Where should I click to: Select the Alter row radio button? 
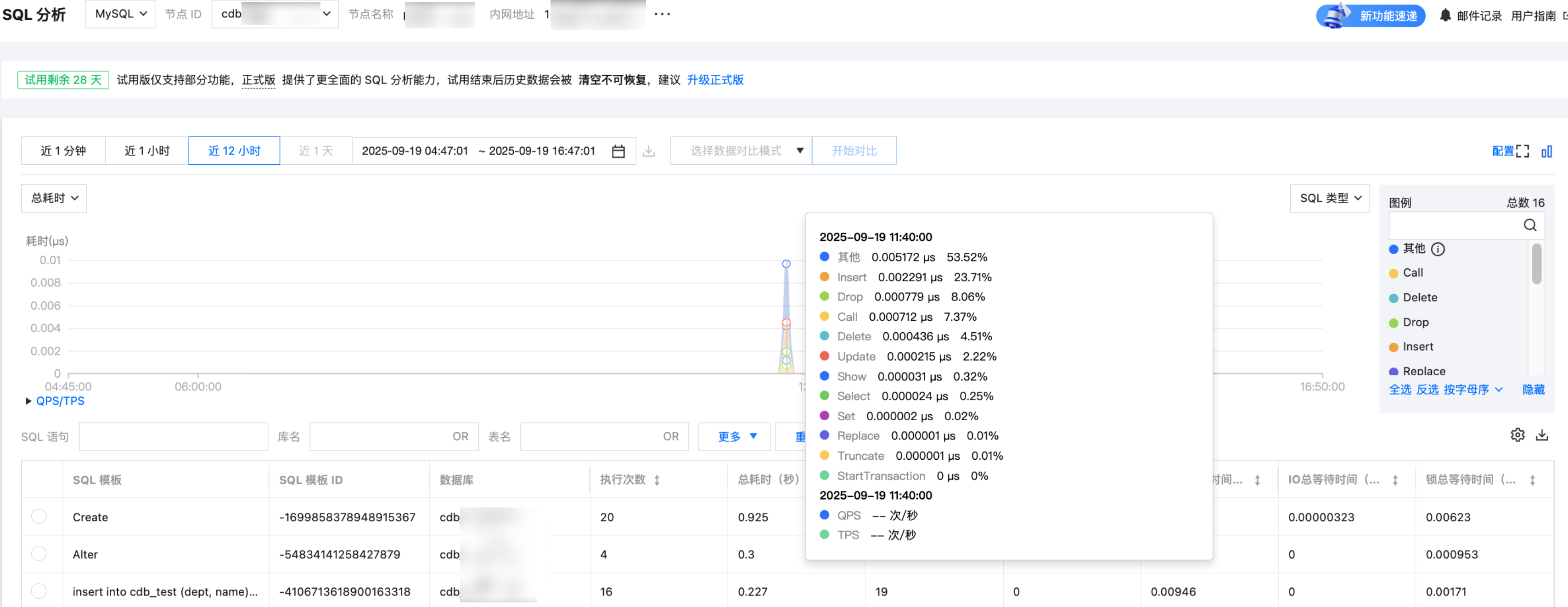(x=39, y=553)
